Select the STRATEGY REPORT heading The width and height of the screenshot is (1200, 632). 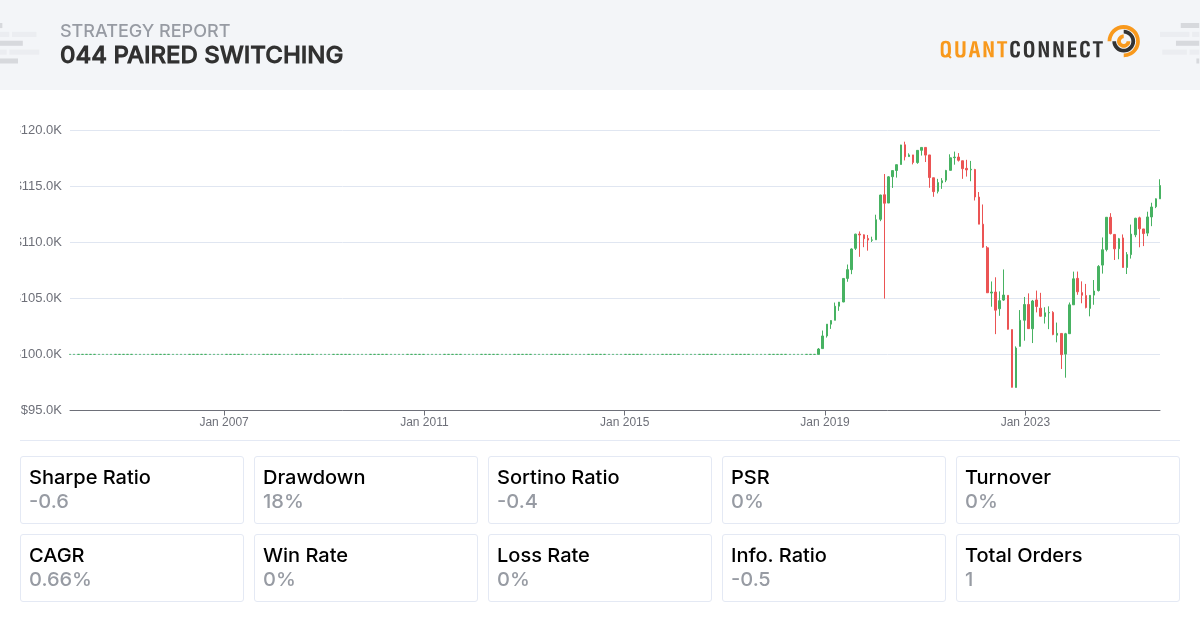tap(145, 31)
